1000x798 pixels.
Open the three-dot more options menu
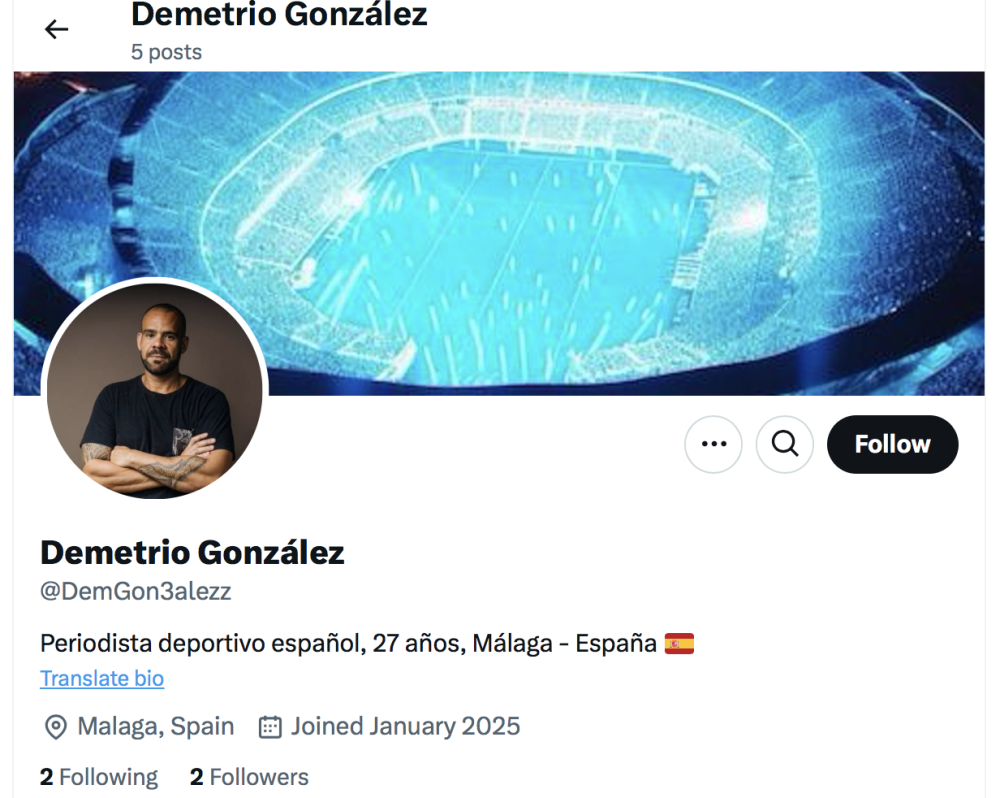point(713,444)
